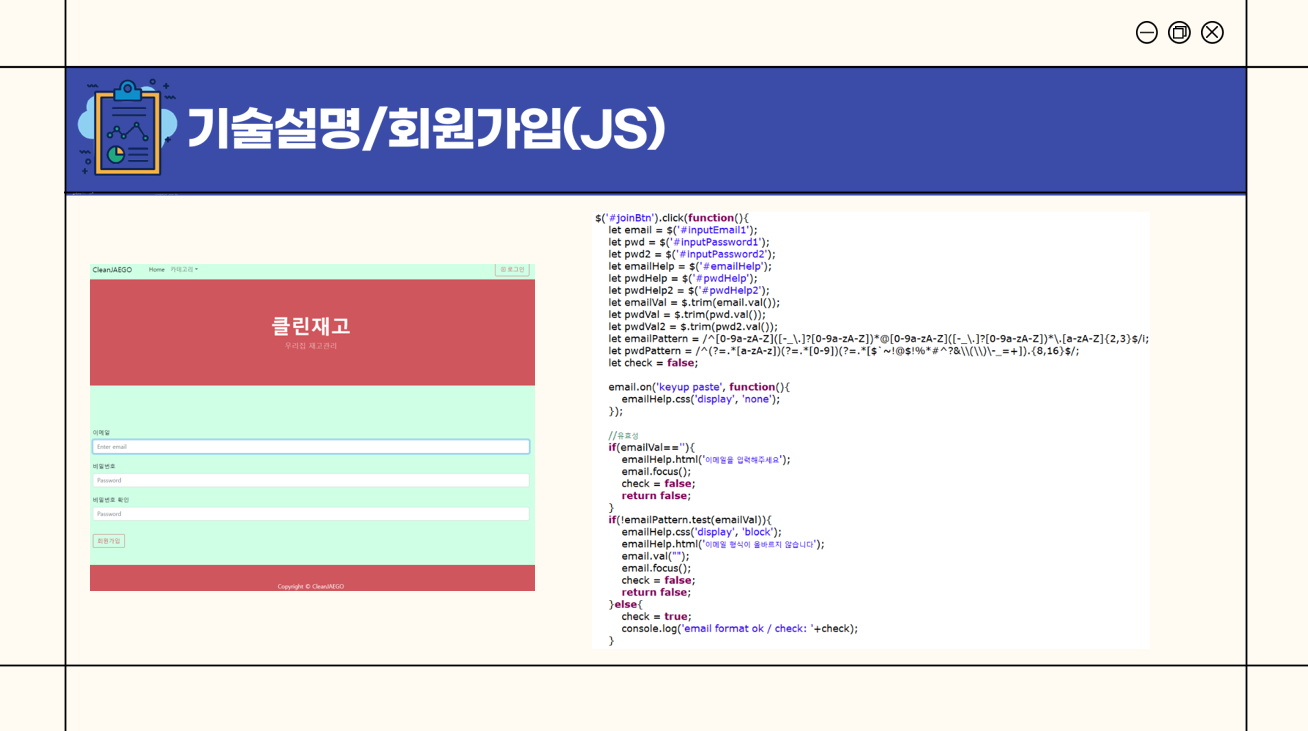This screenshot has width=1308, height=731.
Task: Select Home in the CleanJAEGO navbar
Action: pos(156,269)
